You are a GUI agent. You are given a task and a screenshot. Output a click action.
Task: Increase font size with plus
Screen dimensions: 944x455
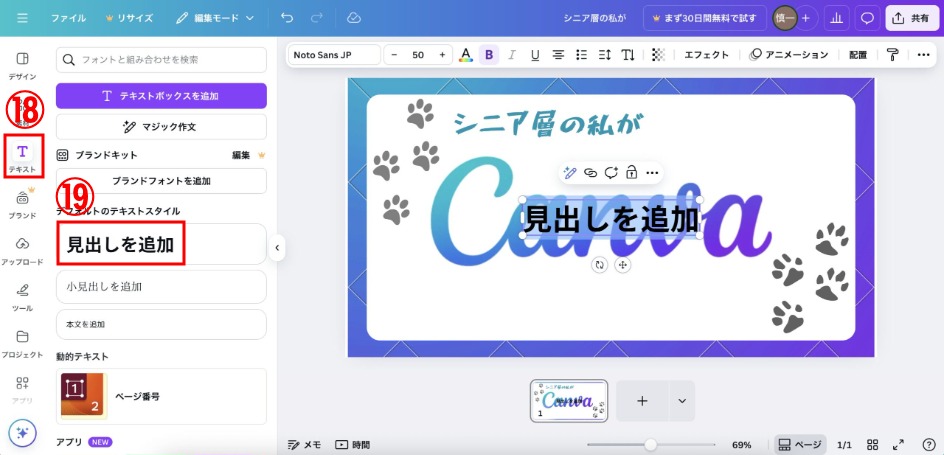[x=442, y=55]
